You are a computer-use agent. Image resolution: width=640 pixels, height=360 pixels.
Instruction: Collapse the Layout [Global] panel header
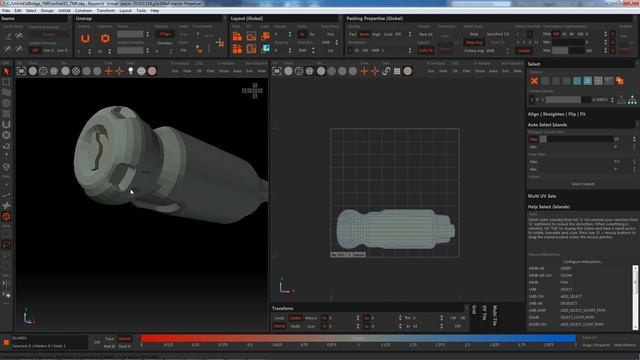(247, 18)
